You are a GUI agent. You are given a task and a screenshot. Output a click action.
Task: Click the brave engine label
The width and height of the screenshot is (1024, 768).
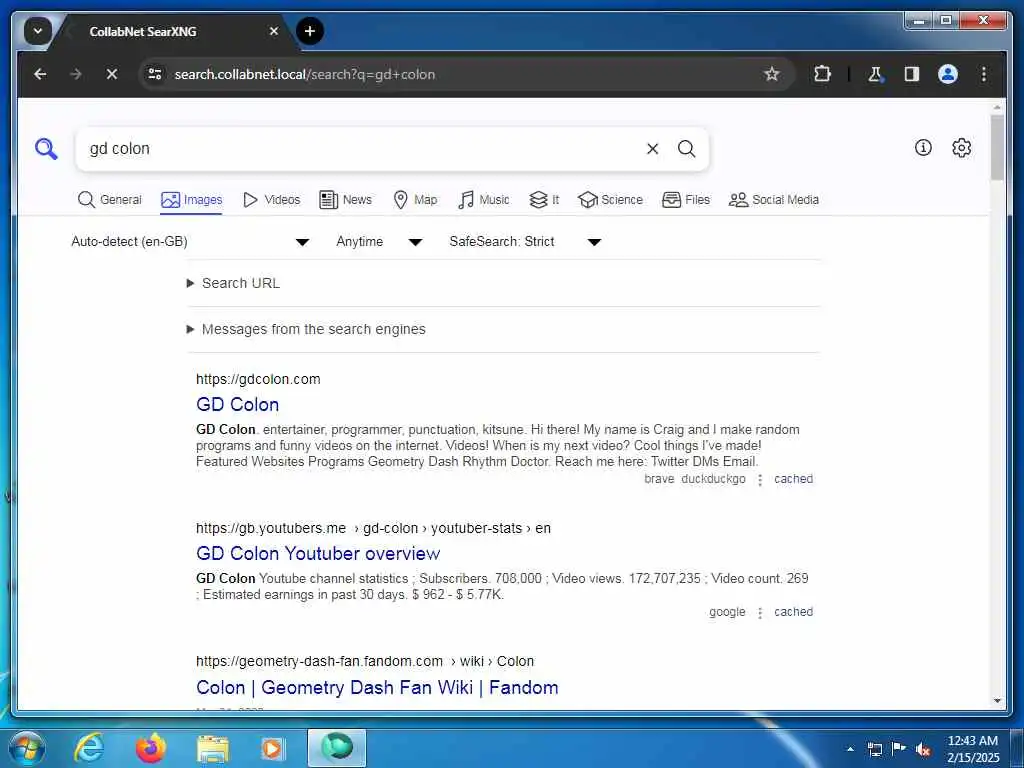(x=659, y=479)
